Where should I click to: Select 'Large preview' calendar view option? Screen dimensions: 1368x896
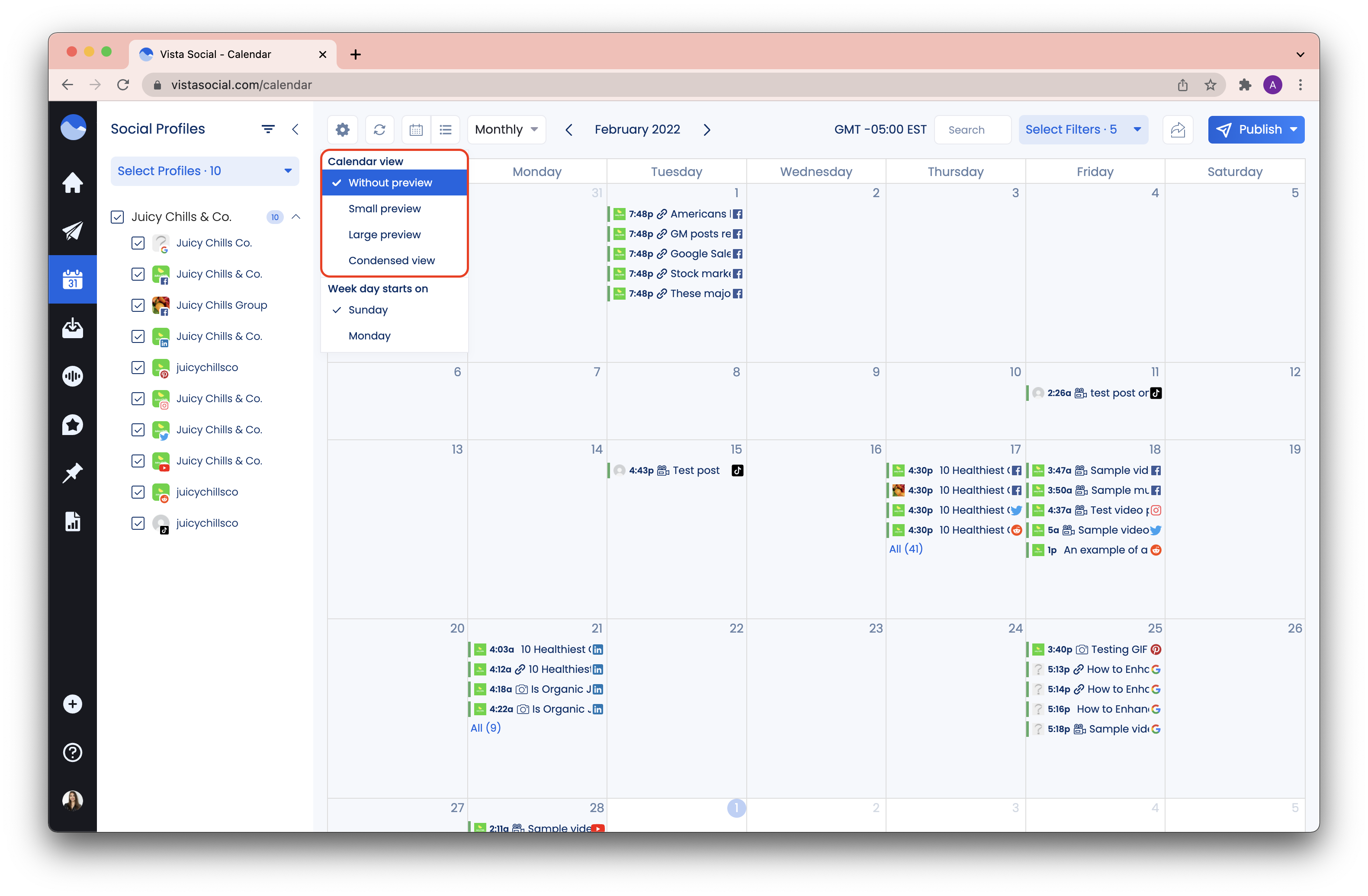pos(384,234)
